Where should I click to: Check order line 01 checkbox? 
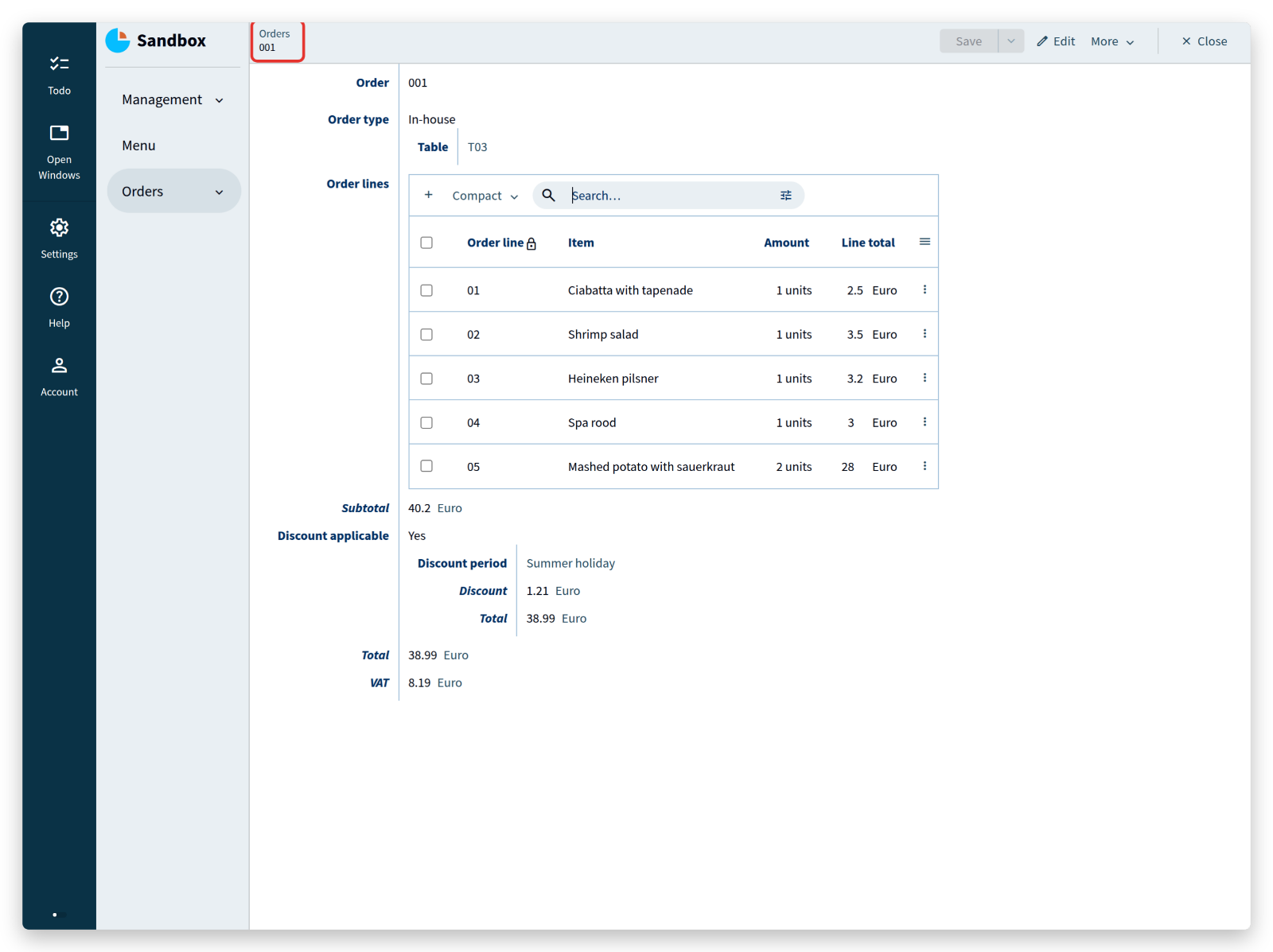(426, 290)
